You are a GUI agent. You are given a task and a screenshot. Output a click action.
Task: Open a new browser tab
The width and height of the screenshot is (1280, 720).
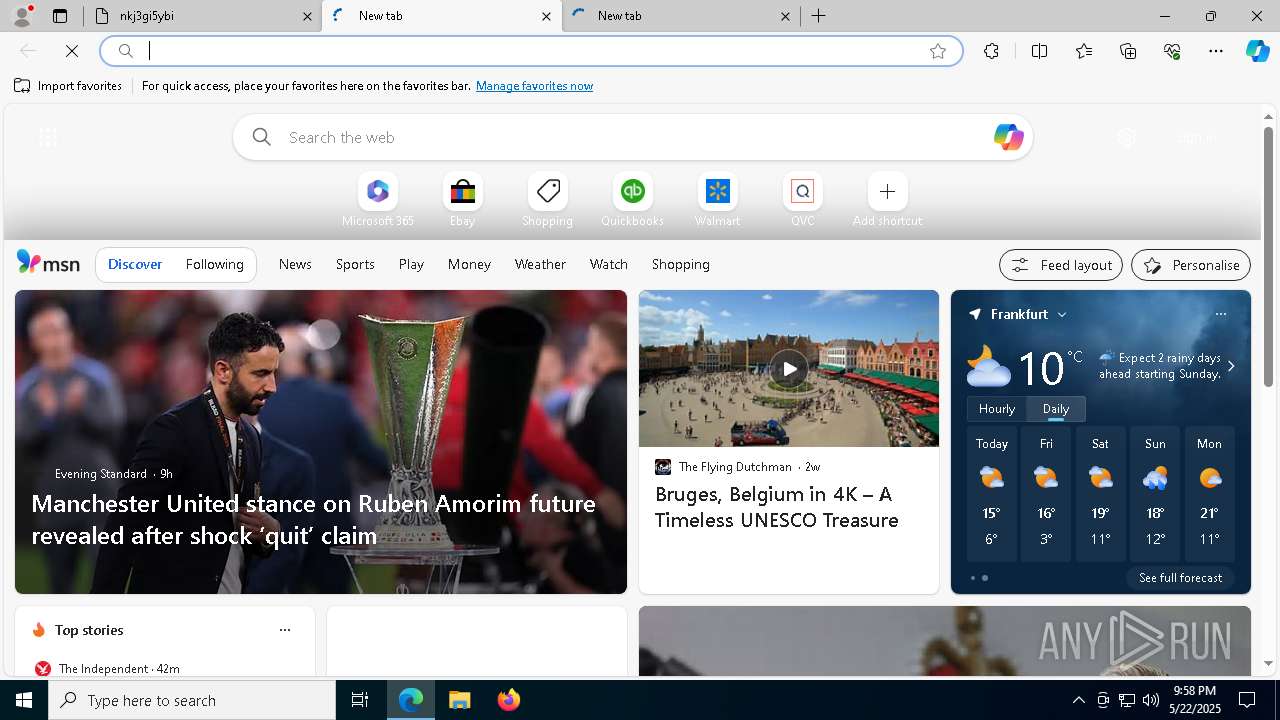pos(819,16)
